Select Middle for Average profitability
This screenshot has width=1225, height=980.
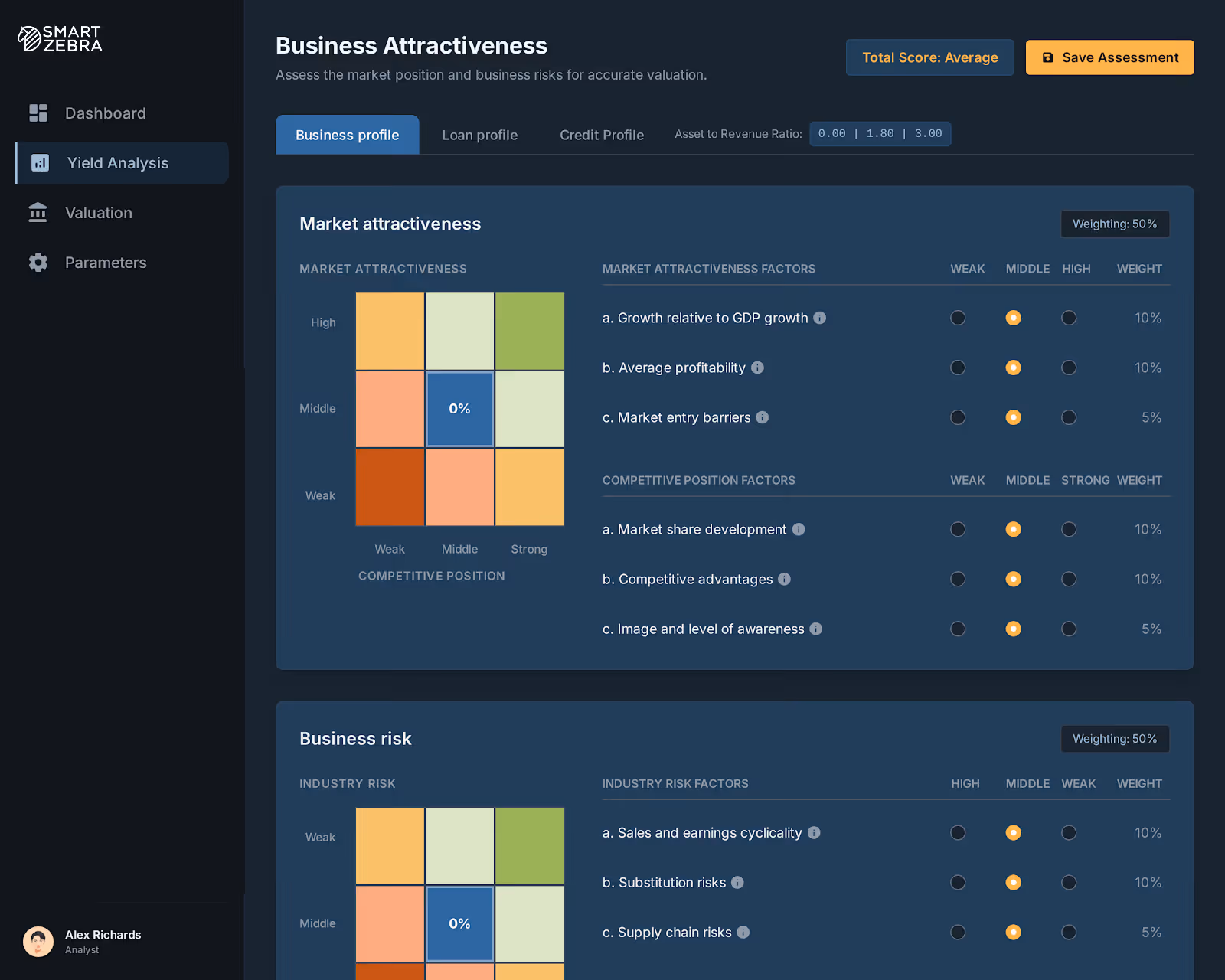[1014, 367]
